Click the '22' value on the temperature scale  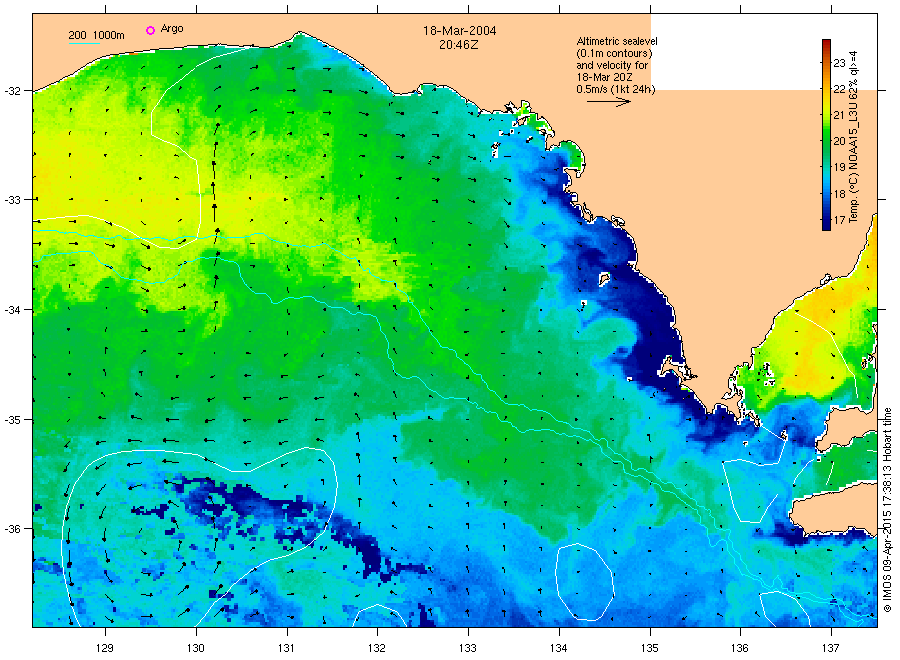click(x=839, y=89)
